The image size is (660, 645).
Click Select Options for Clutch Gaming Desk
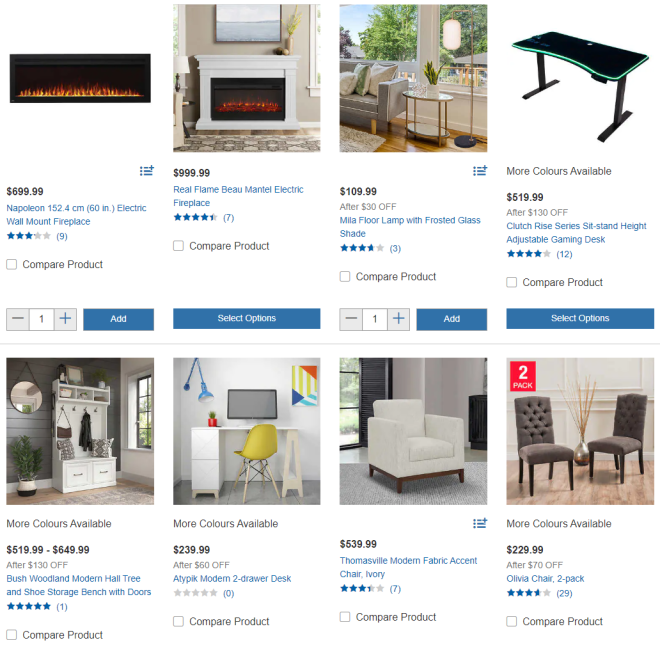point(580,318)
